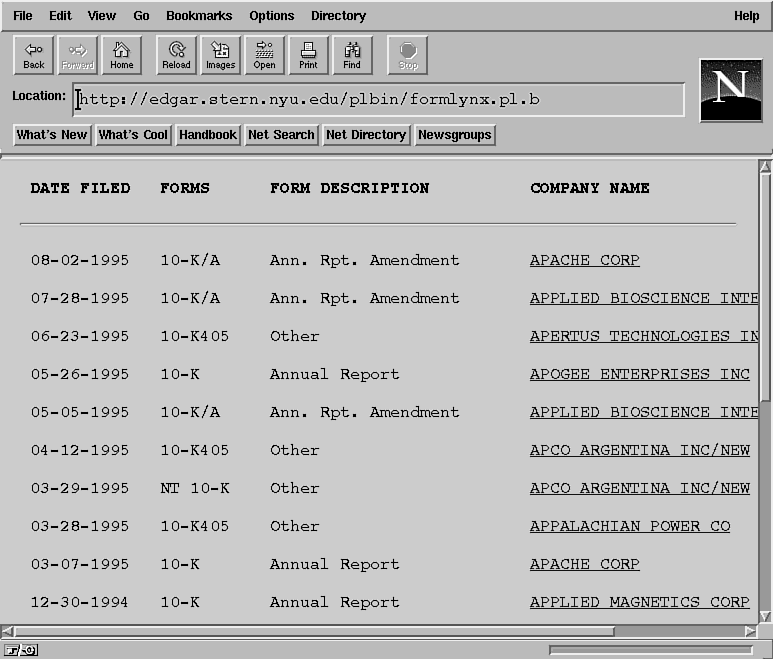Click the Back toolbar icon
Screen dimensions: 773x659
34,55
